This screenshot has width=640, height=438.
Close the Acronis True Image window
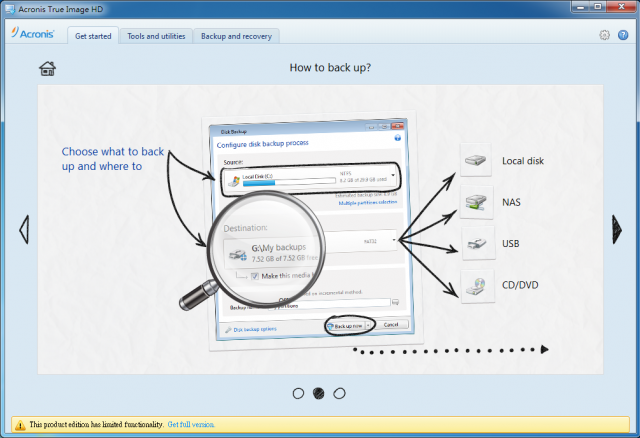pos(621,7)
